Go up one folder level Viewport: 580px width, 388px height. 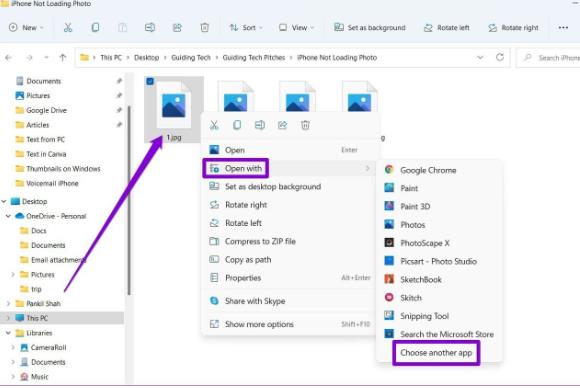[x=63, y=58]
